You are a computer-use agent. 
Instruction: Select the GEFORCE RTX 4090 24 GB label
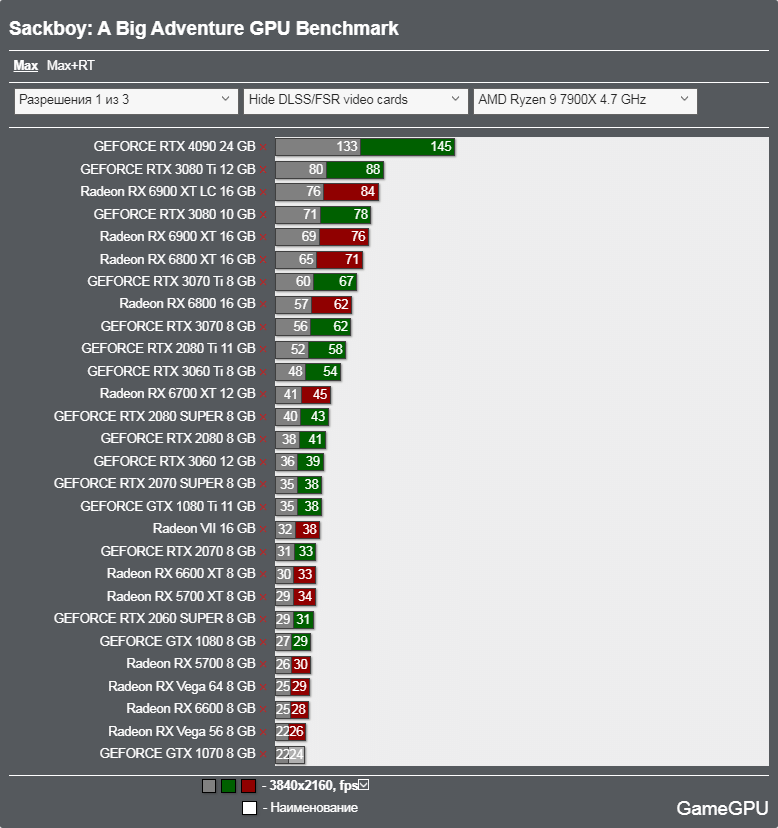(174, 146)
